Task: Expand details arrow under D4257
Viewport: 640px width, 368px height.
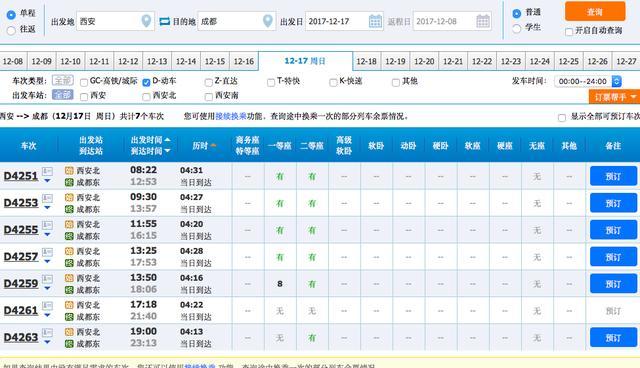Action: click(47, 262)
